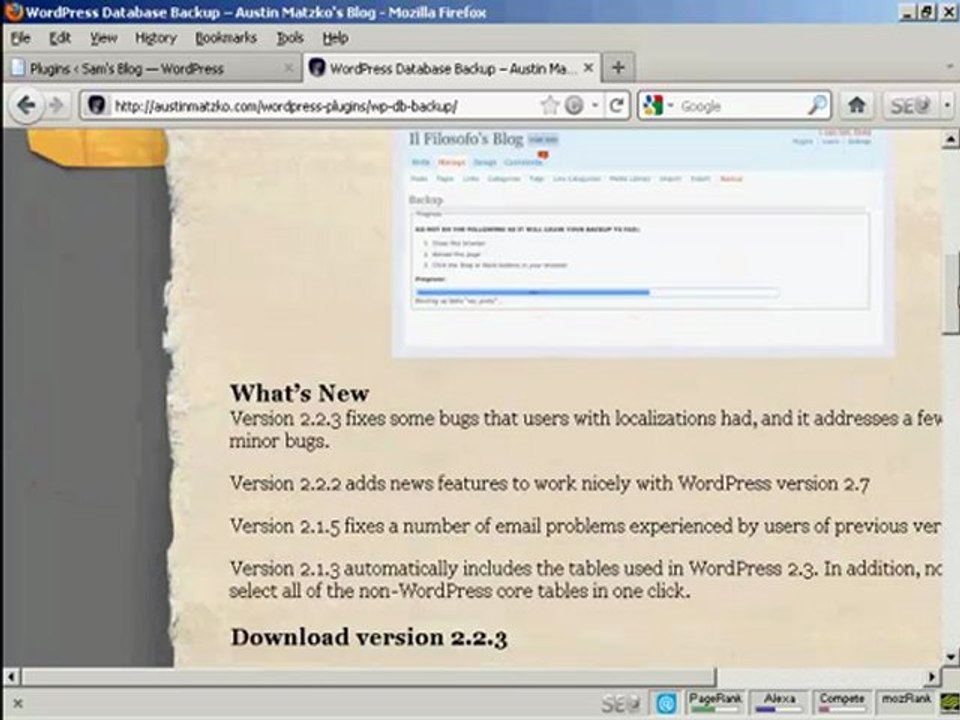The image size is (960, 720).
Task: Switch to the Plugins Sam's Blog tab
Action: (x=153, y=68)
